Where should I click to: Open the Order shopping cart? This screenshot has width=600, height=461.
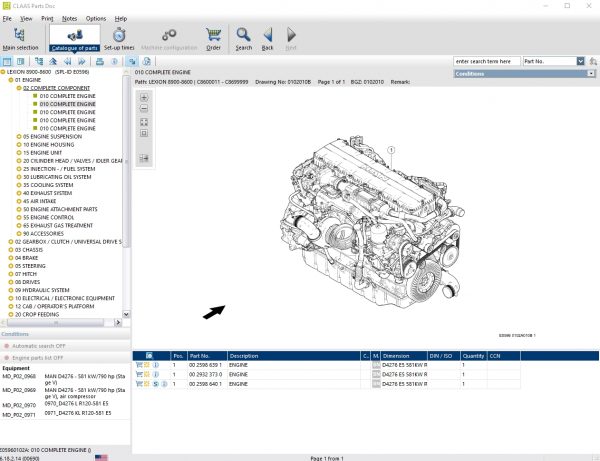pos(213,35)
